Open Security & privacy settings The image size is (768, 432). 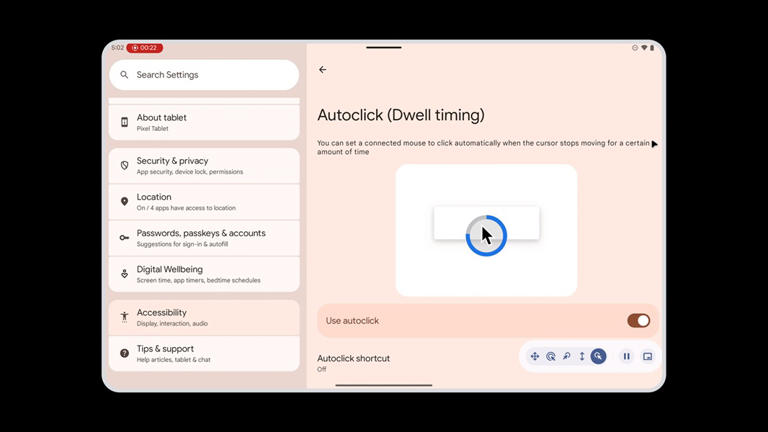(x=204, y=166)
